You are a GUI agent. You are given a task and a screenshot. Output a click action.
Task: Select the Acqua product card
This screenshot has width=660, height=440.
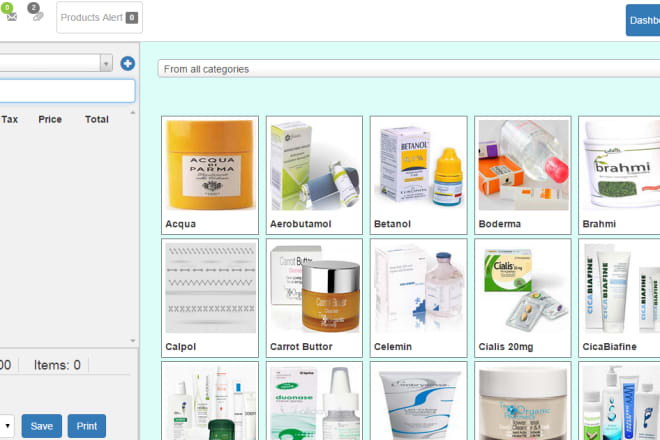click(210, 175)
